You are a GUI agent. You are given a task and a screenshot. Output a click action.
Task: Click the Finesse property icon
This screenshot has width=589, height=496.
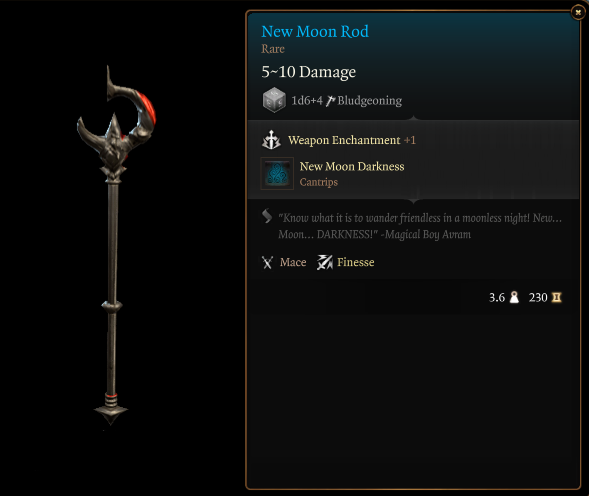pyautogui.click(x=325, y=262)
